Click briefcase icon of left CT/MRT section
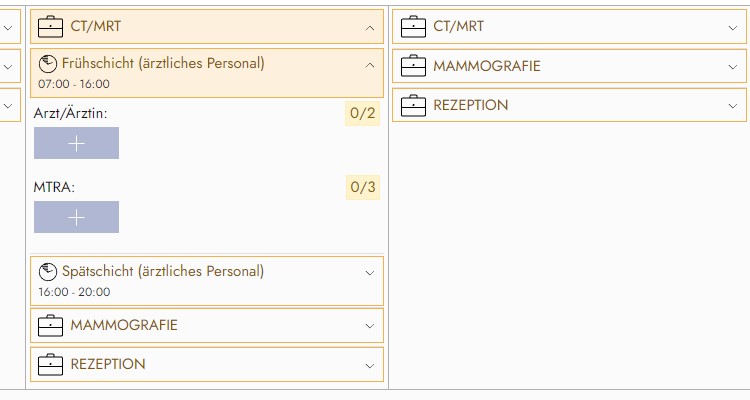Viewport: 750px width, 400px height. [50, 25]
